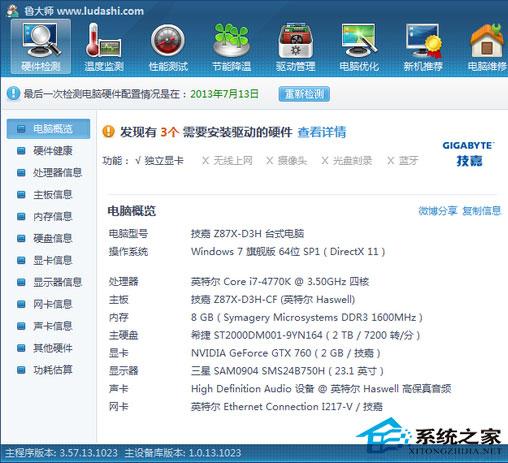Viewport: 508px width, 463px height.
Task: Click the Ludashi logo in title bar
Action: pyautogui.click(x=13, y=11)
